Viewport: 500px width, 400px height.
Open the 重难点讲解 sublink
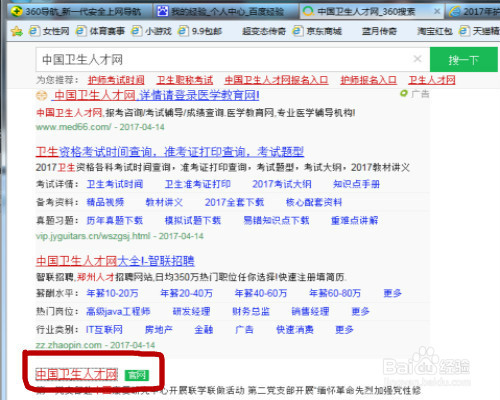(x=355, y=220)
